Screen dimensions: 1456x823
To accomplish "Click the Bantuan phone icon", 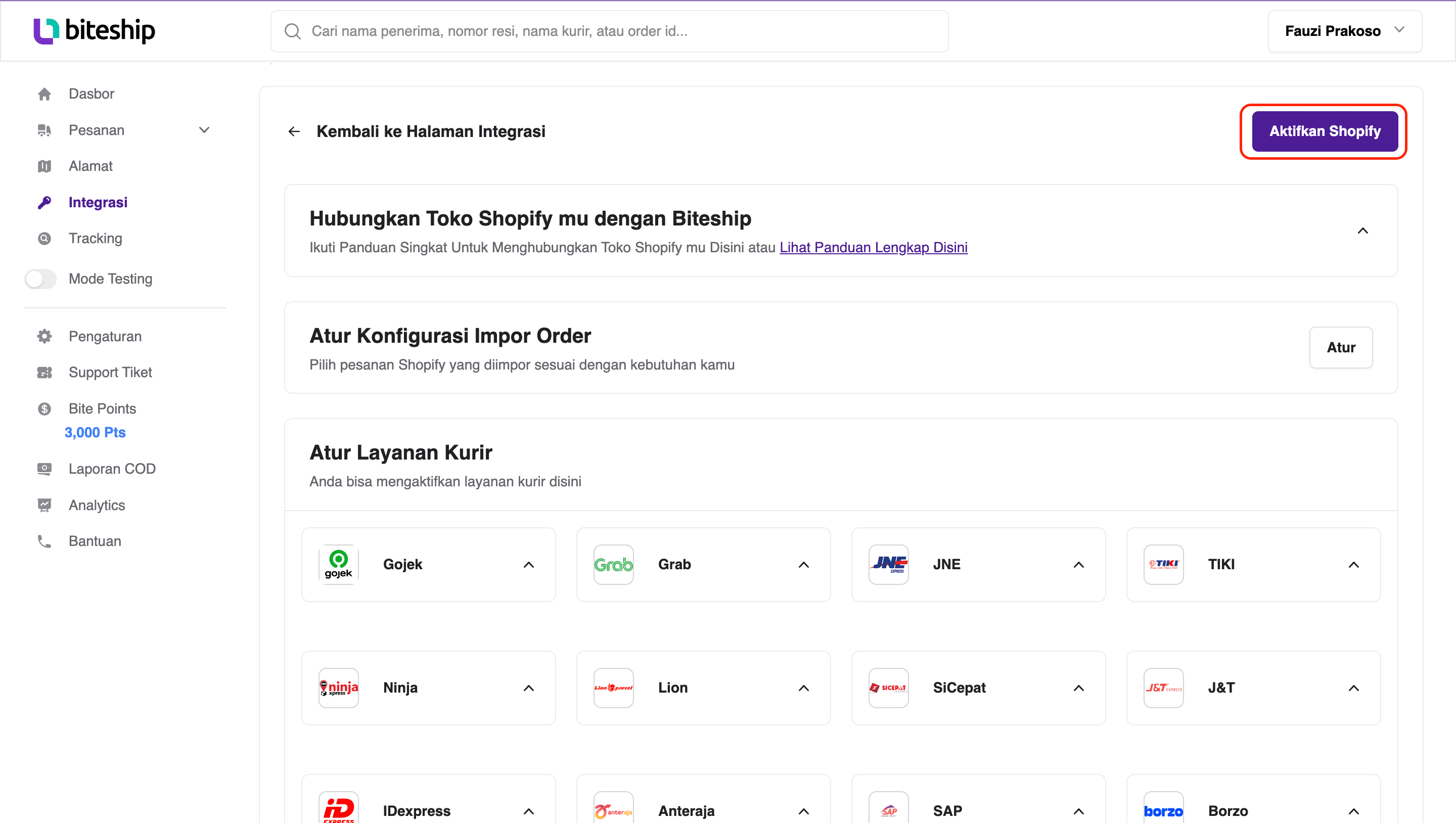I will 44,541.
